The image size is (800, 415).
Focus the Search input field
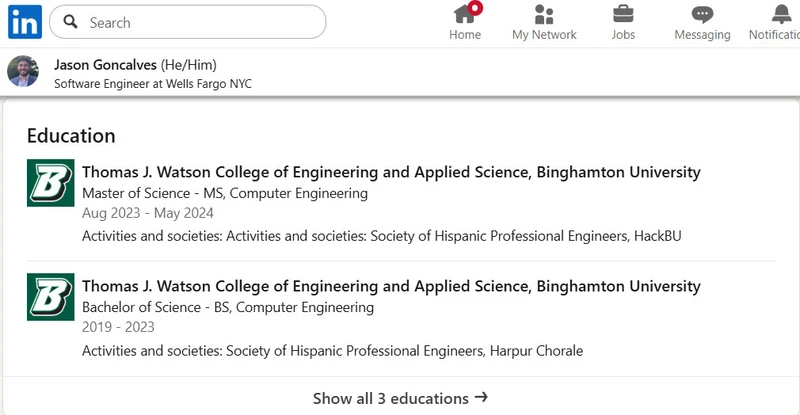point(188,22)
